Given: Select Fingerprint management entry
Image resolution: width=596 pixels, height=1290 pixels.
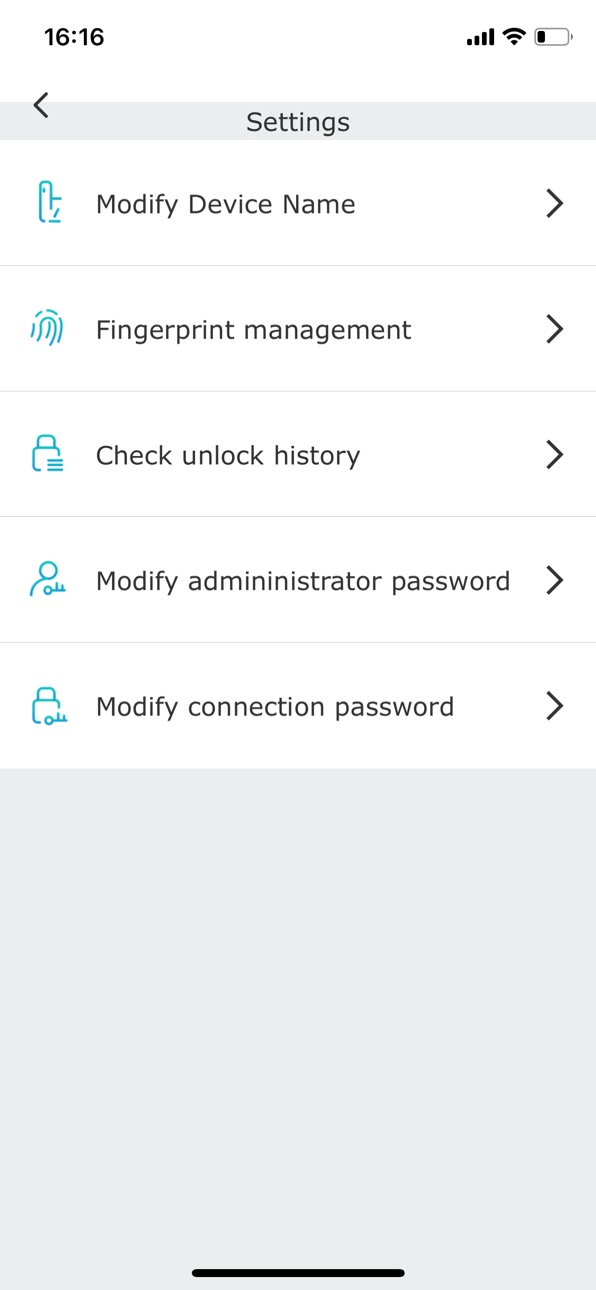Looking at the screenshot, I should click(x=298, y=329).
